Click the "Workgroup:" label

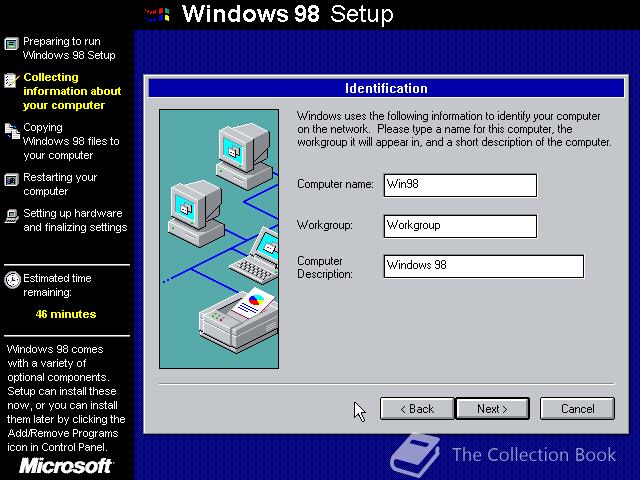(x=324, y=225)
